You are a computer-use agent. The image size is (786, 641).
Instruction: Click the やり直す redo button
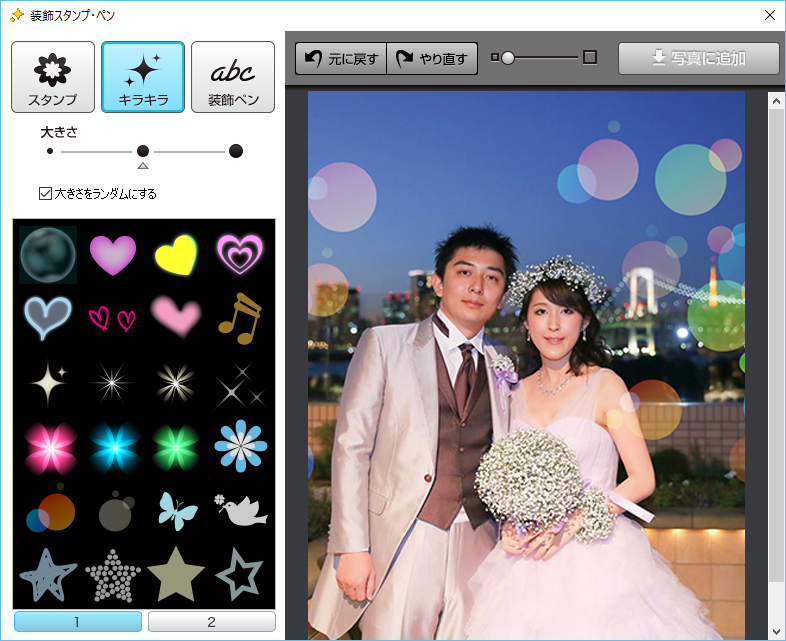pos(432,58)
